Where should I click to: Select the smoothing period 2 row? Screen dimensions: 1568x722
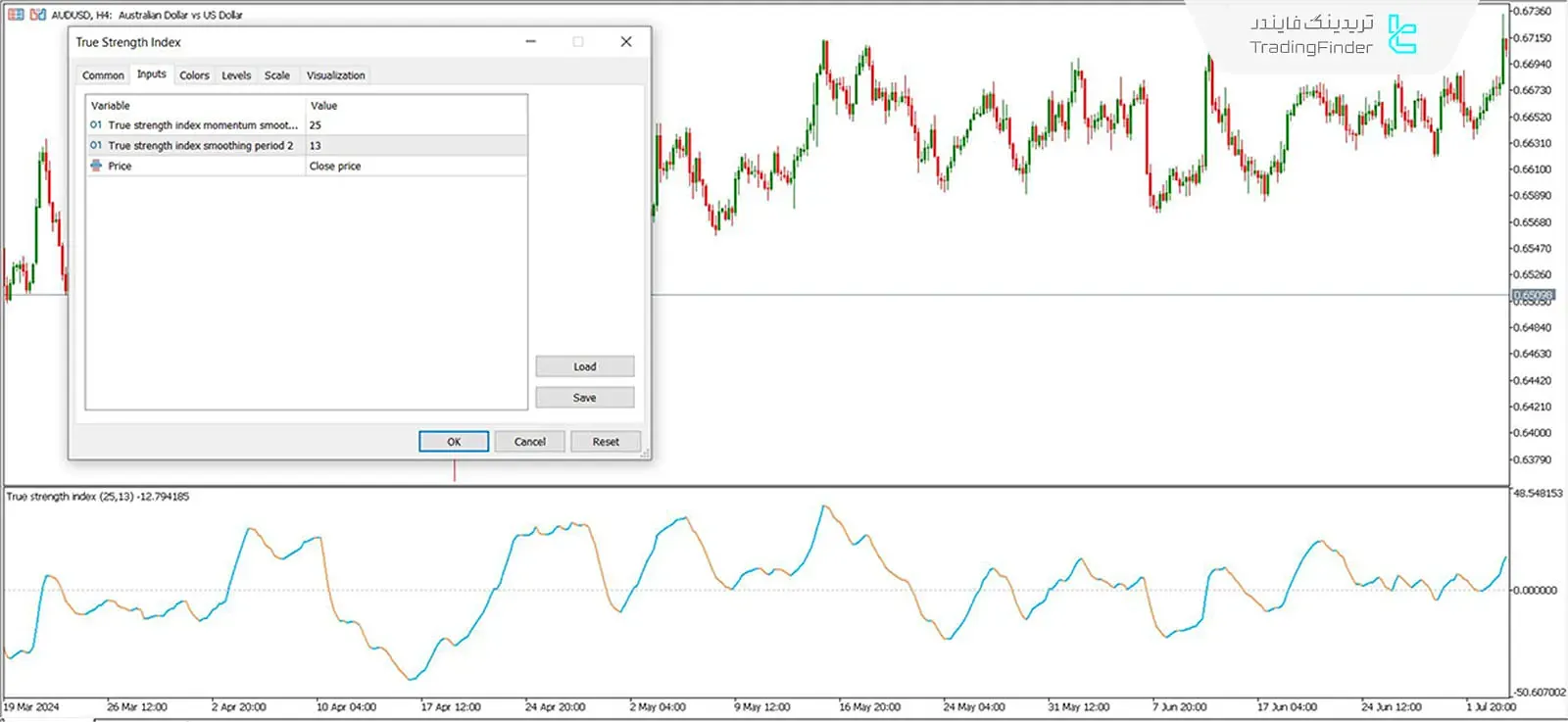pos(307,145)
